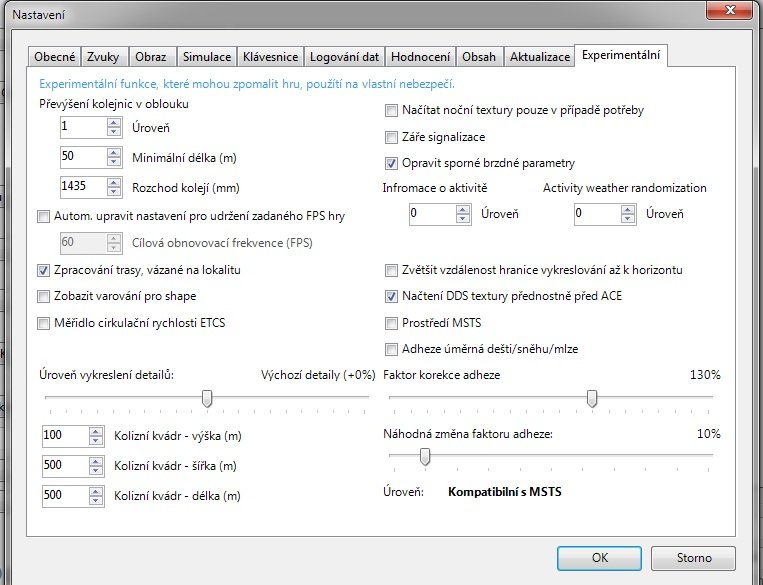Click the OK button

(x=599, y=558)
